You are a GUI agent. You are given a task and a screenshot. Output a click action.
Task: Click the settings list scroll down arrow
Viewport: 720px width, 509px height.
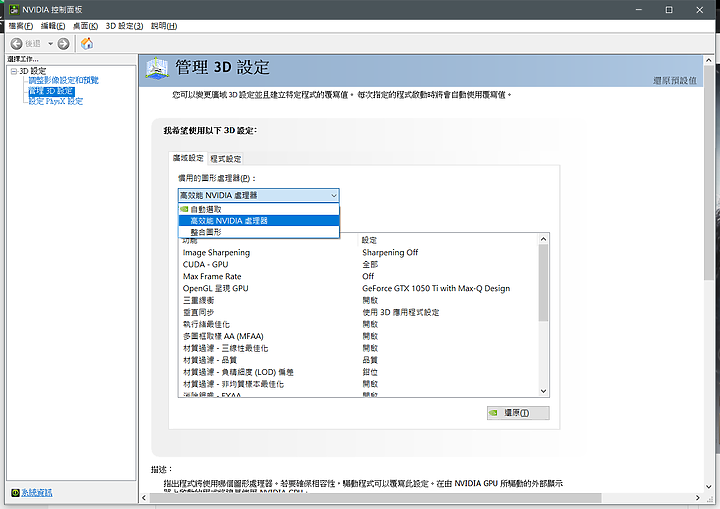click(543, 391)
